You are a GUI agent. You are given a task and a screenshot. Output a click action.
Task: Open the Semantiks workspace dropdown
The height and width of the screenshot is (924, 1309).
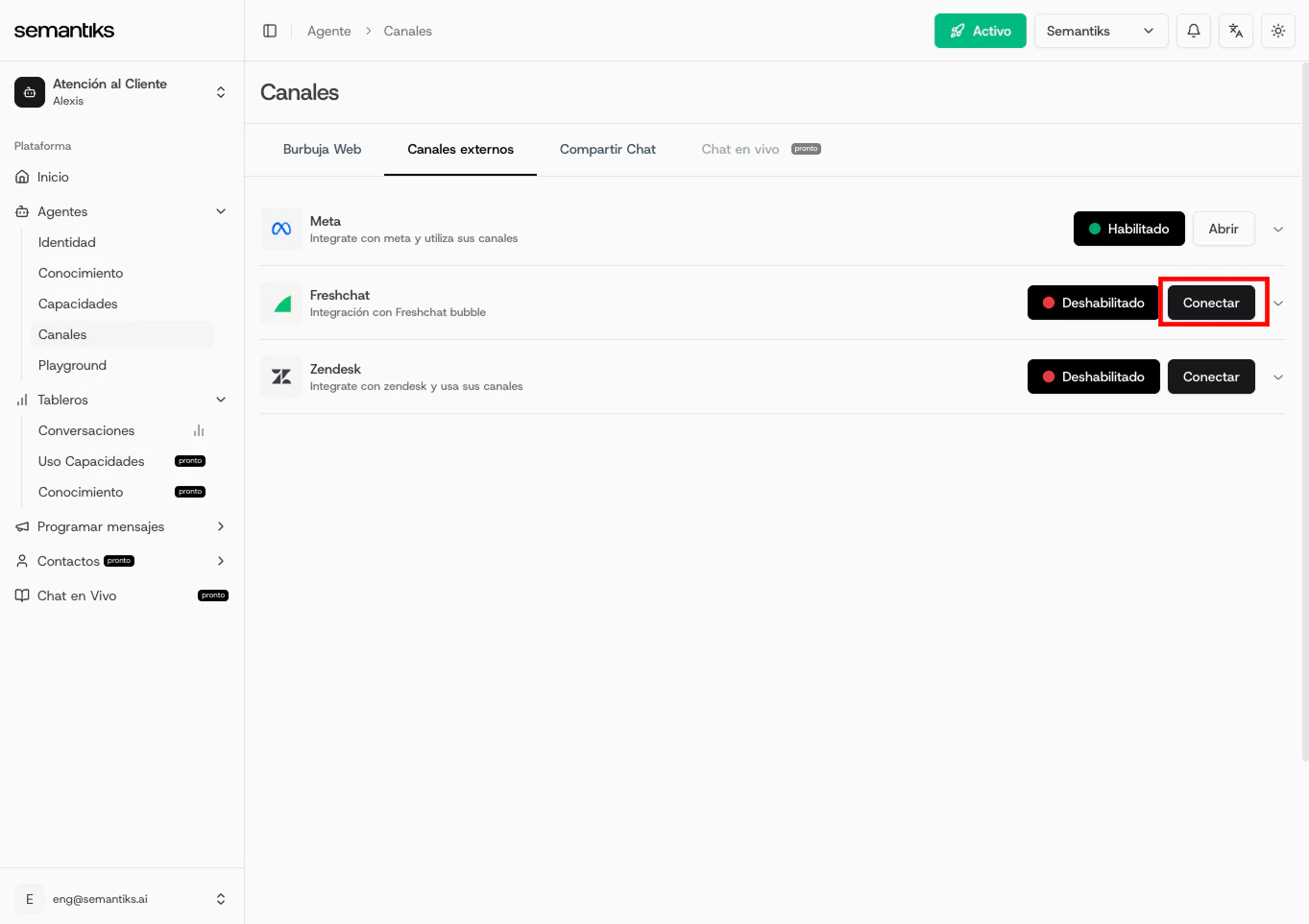1101,30
